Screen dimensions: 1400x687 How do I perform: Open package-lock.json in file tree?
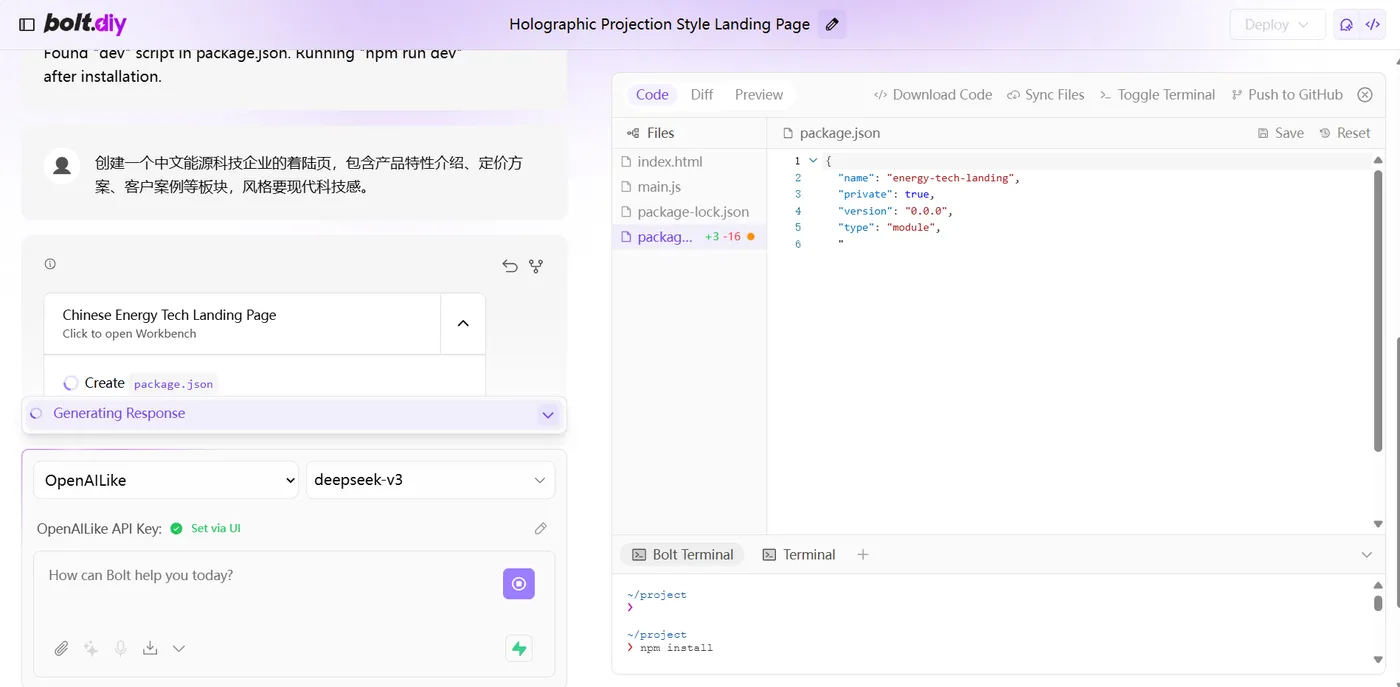(689, 212)
